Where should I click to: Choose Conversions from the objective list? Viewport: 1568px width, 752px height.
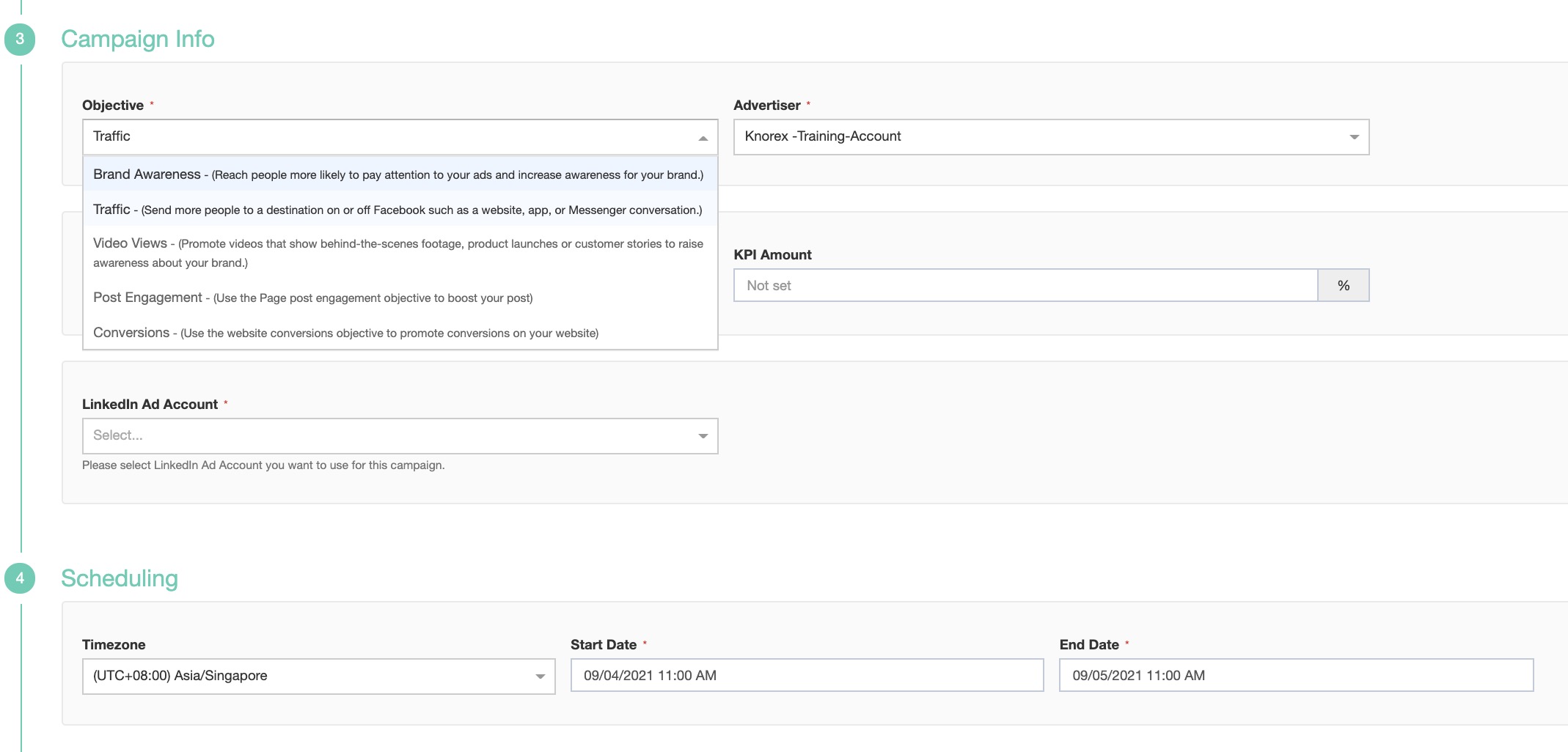(345, 333)
